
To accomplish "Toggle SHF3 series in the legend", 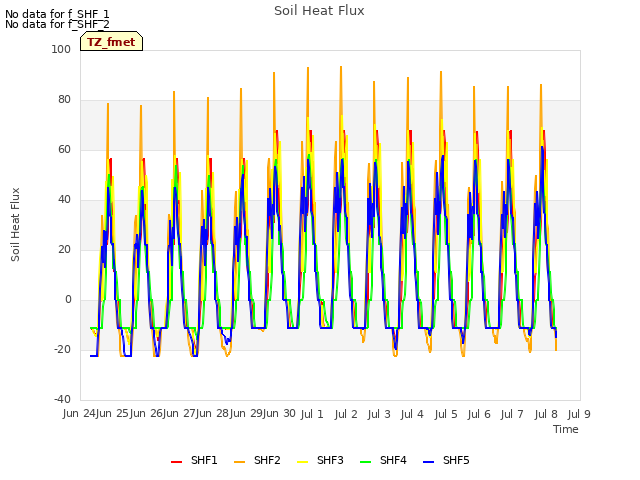I will coord(320,460).
